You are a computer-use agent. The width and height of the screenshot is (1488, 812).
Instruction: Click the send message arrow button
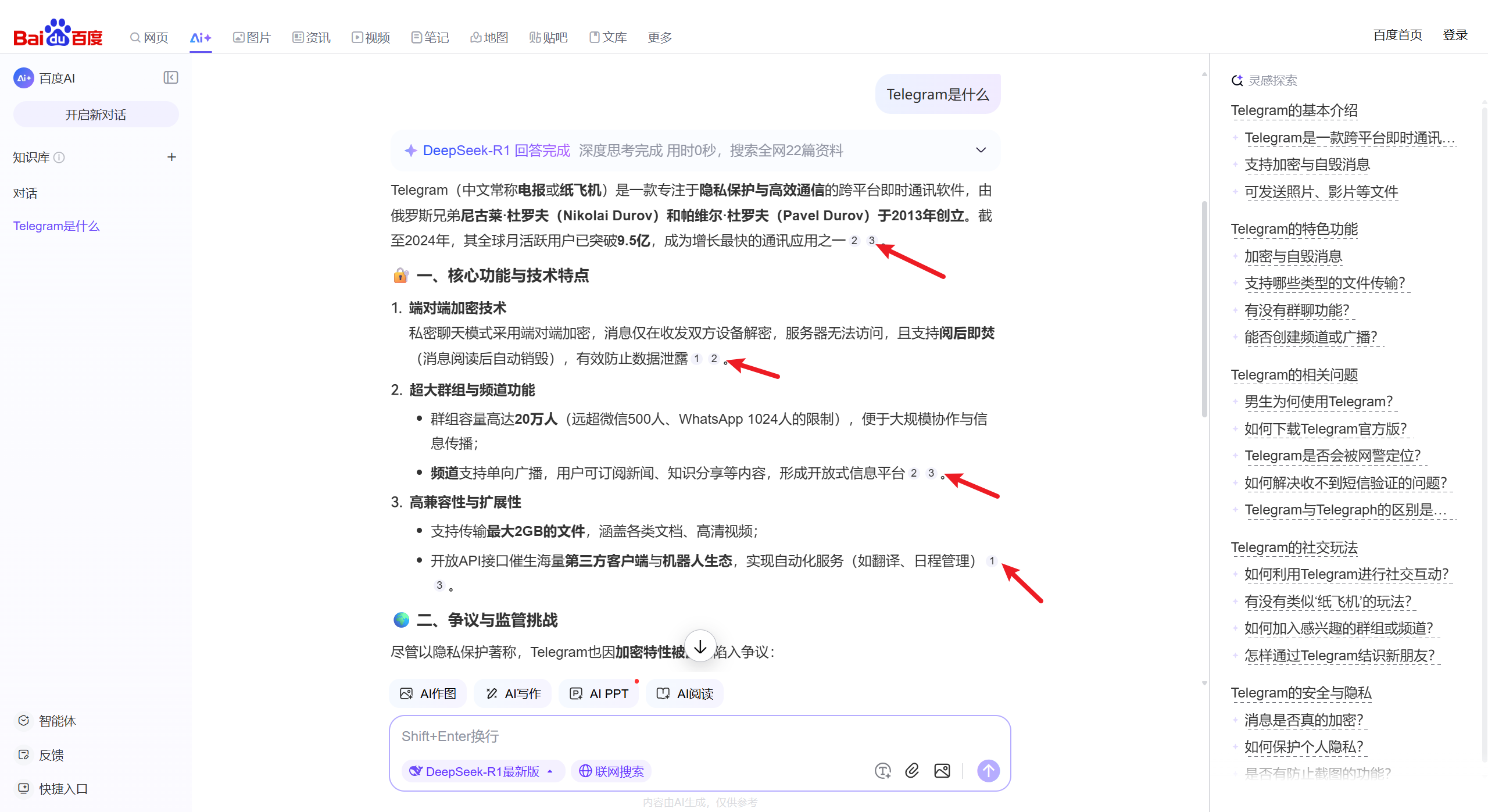988,771
